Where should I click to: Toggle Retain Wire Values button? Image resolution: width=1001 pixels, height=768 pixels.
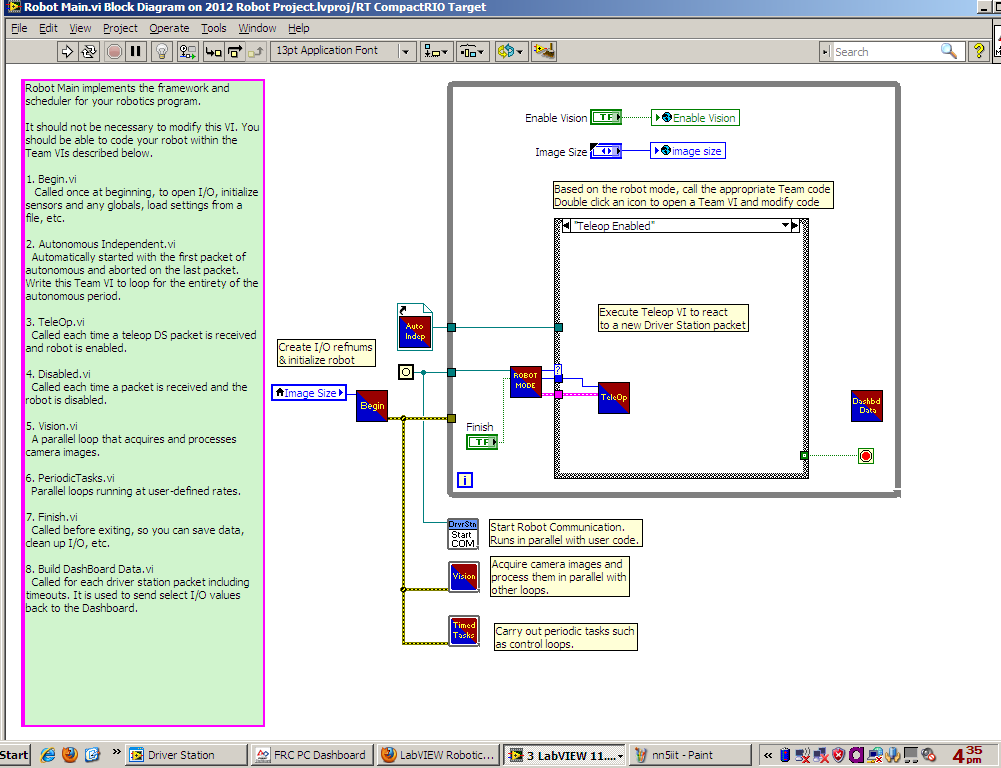coord(187,51)
